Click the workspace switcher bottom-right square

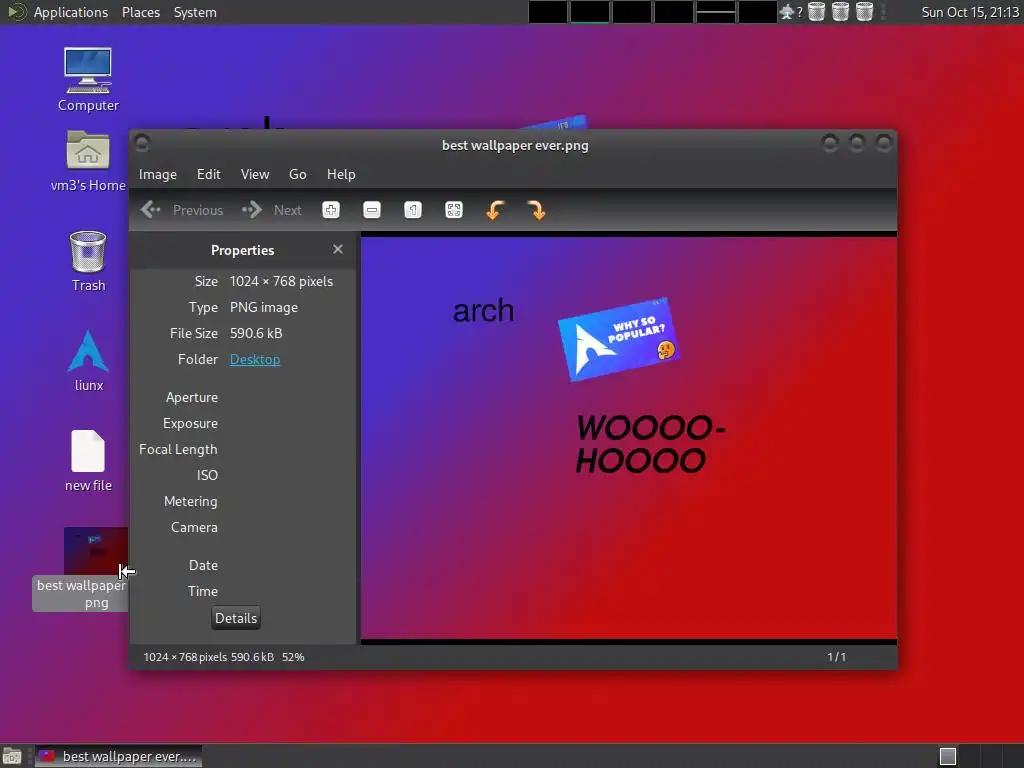coord(948,756)
